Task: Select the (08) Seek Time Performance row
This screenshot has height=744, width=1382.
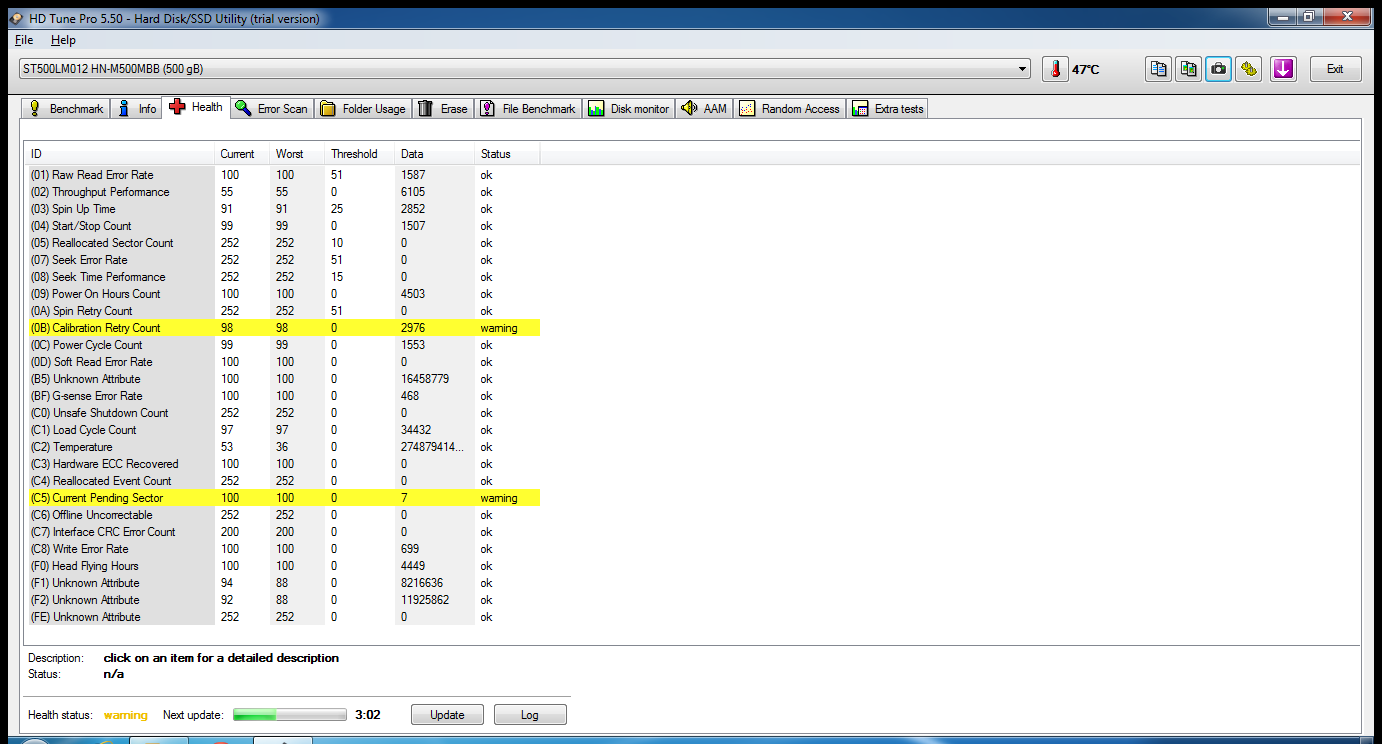Action: [283, 277]
